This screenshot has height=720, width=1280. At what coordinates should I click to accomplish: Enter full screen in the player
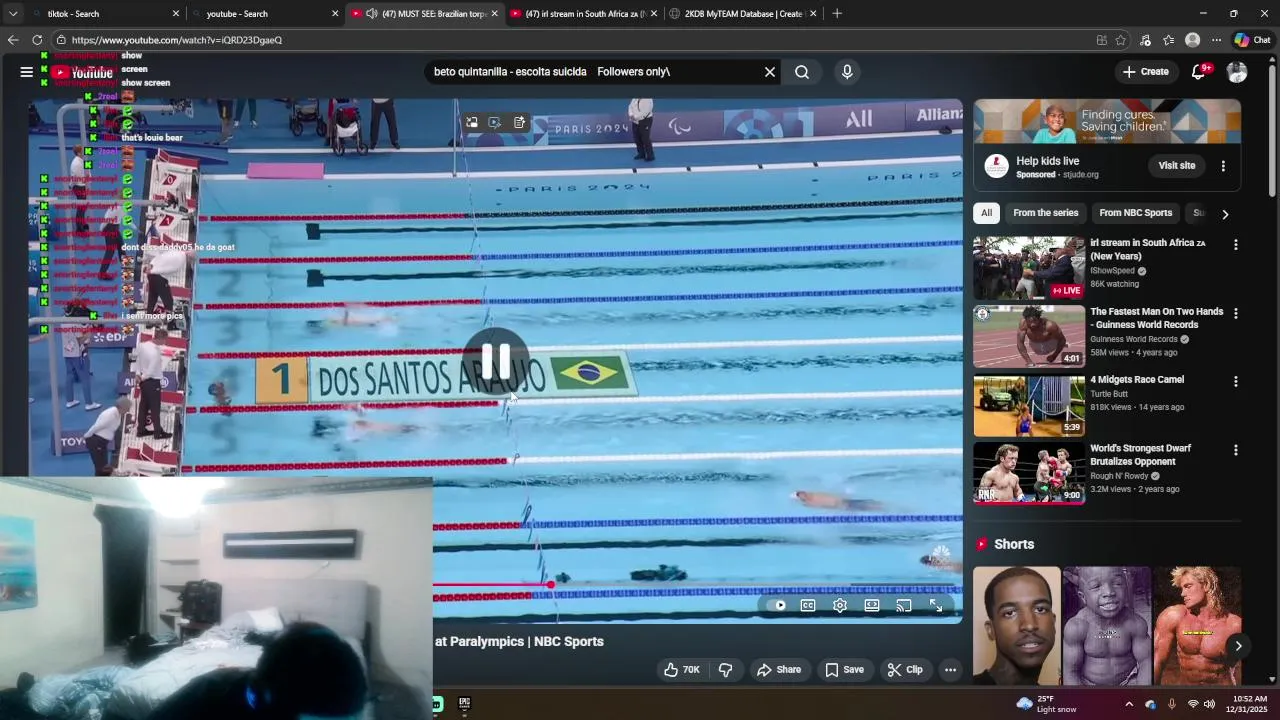(x=936, y=605)
